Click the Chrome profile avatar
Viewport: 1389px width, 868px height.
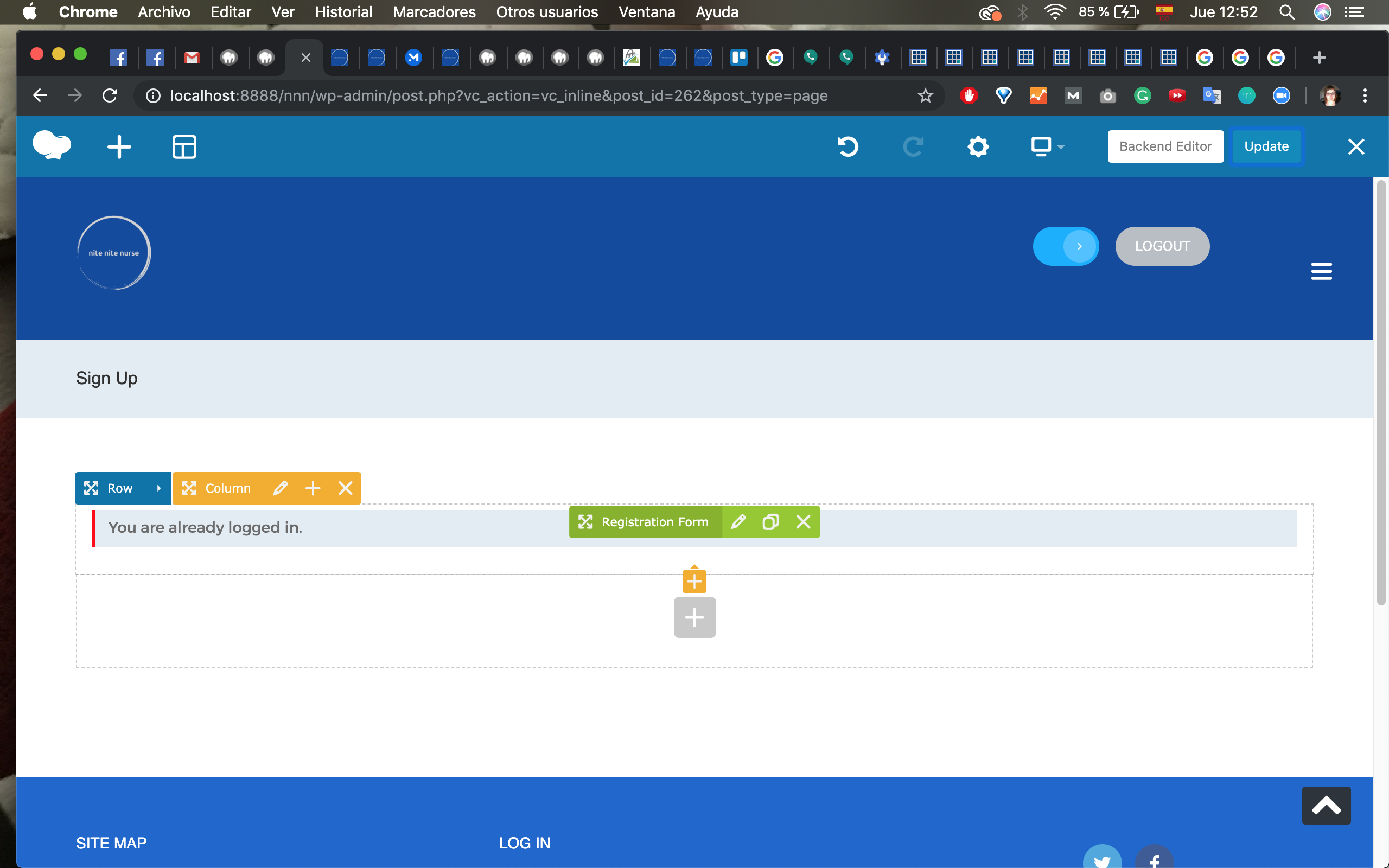coord(1330,95)
